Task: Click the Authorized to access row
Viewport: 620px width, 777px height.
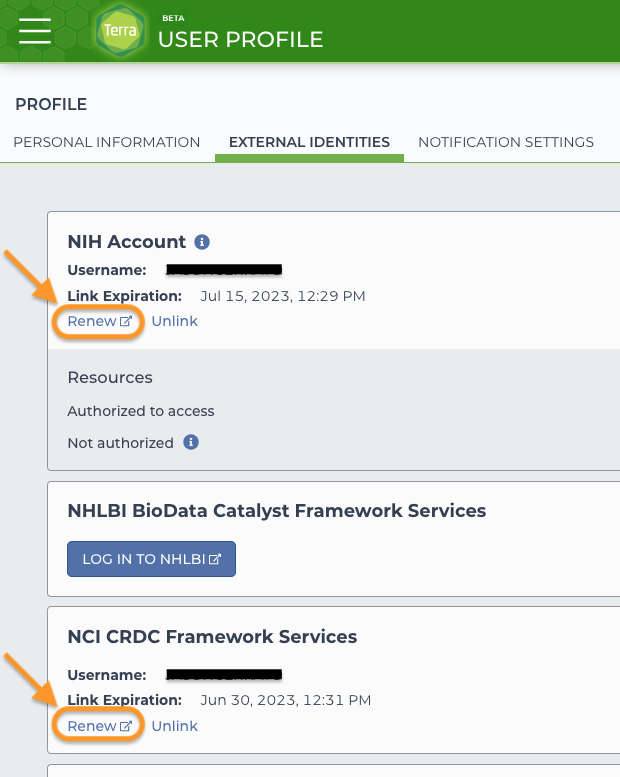Action: click(x=141, y=411)
